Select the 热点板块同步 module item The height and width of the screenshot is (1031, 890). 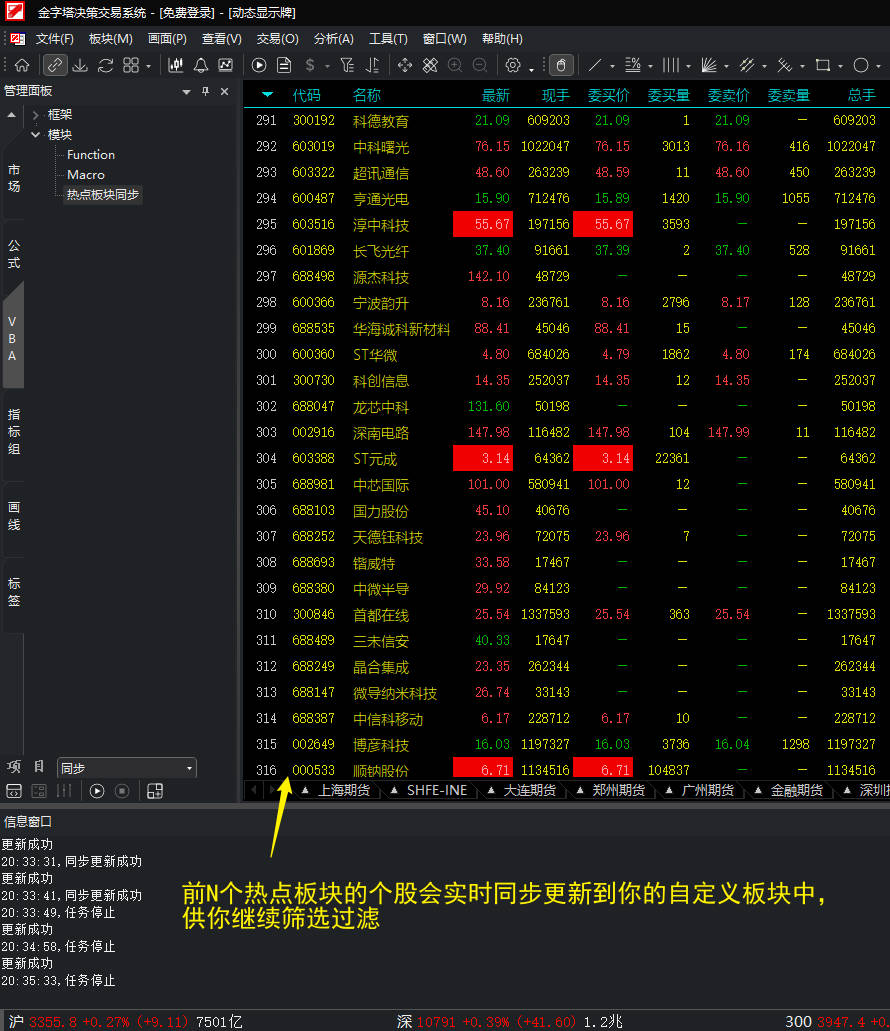102,195
